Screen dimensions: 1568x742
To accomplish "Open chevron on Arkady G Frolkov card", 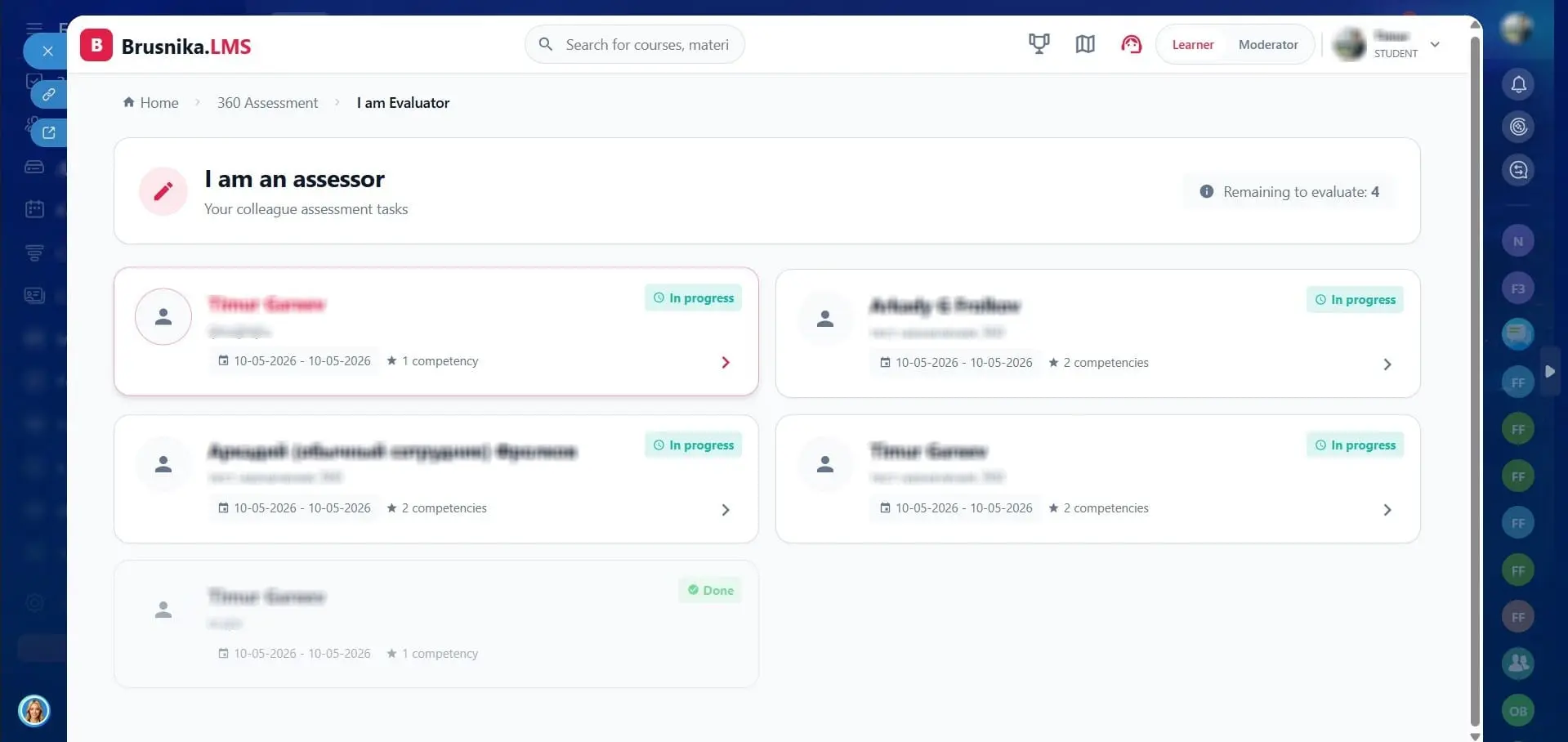I will point(1387,364).
